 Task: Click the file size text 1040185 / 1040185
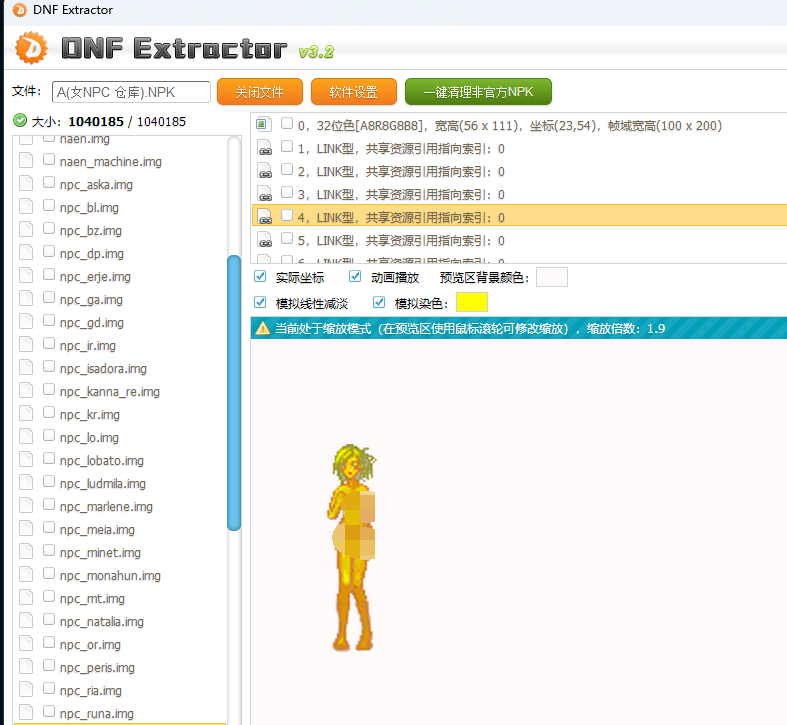point(127,122)
